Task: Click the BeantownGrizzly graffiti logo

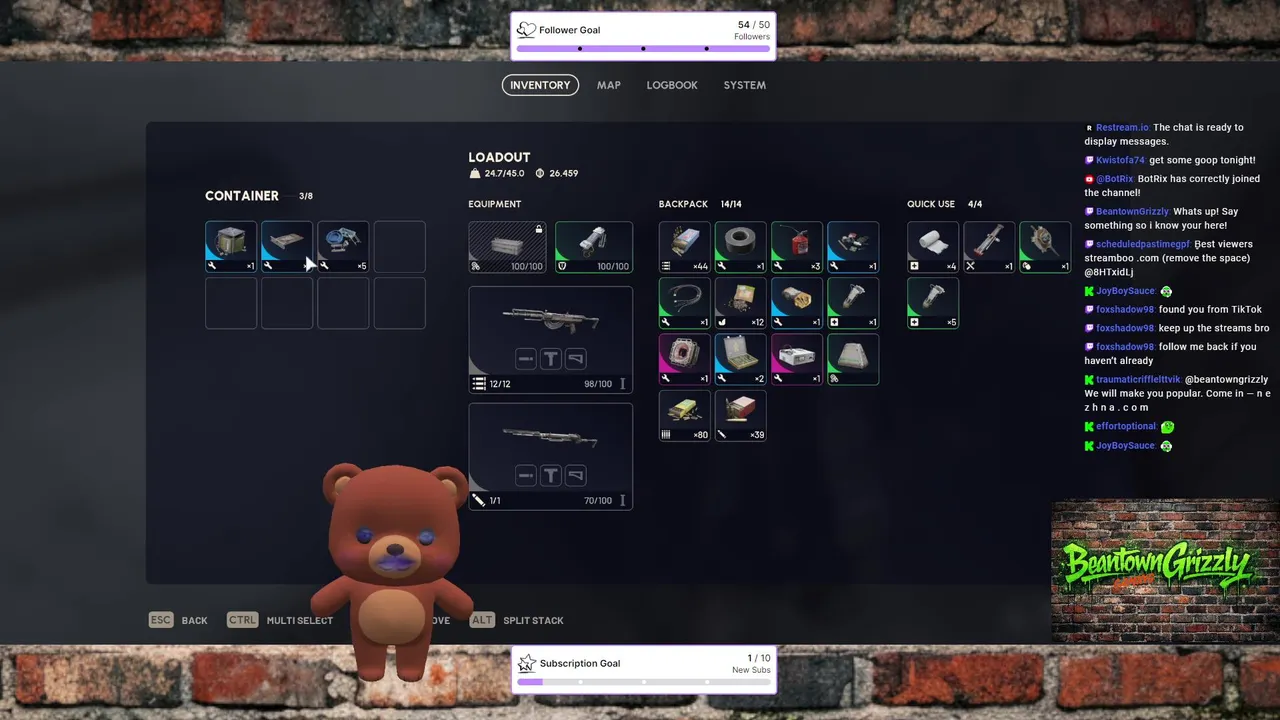Action: coord(1158,568)
